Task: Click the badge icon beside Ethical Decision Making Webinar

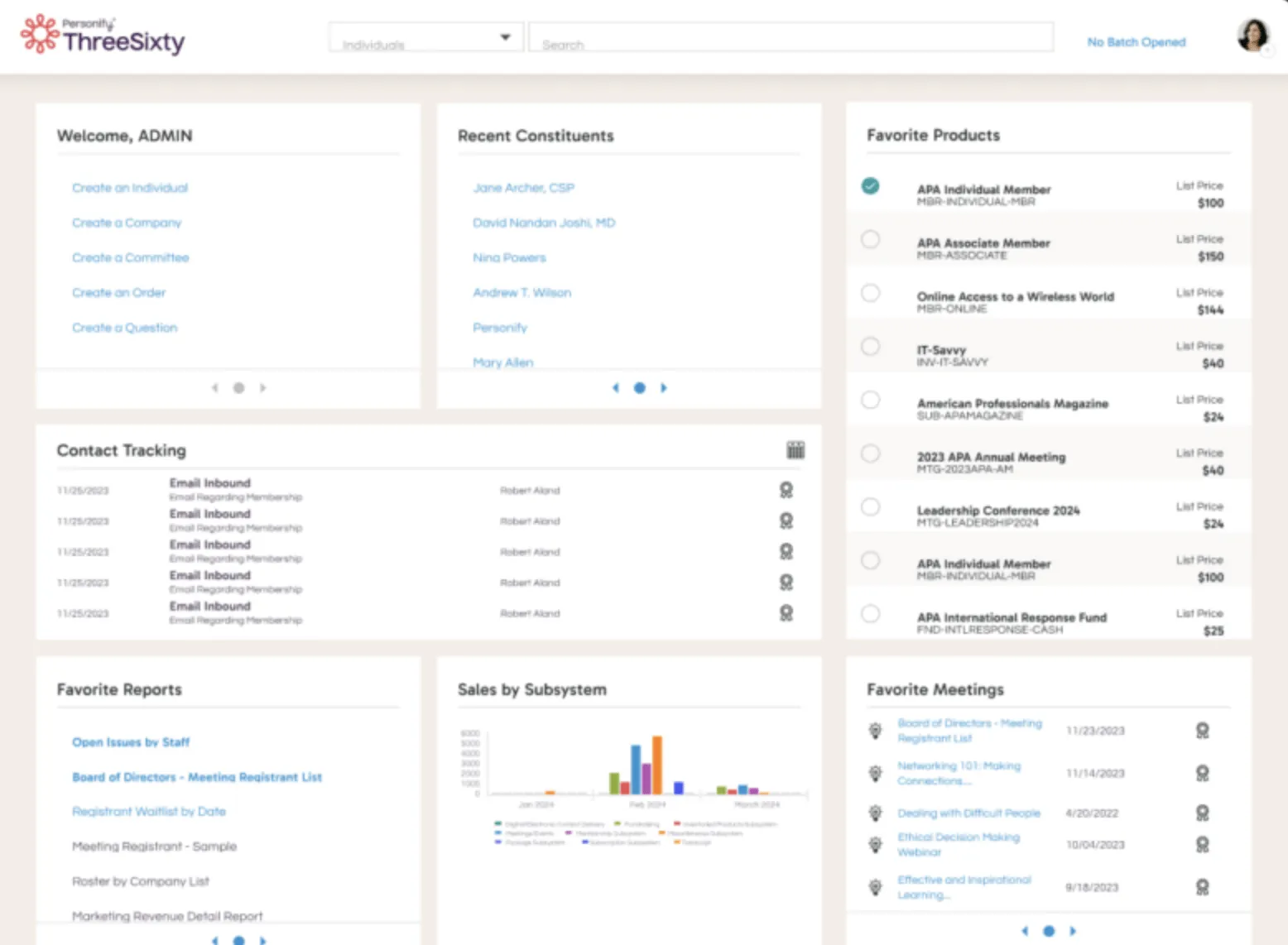Action: (875, 844)
